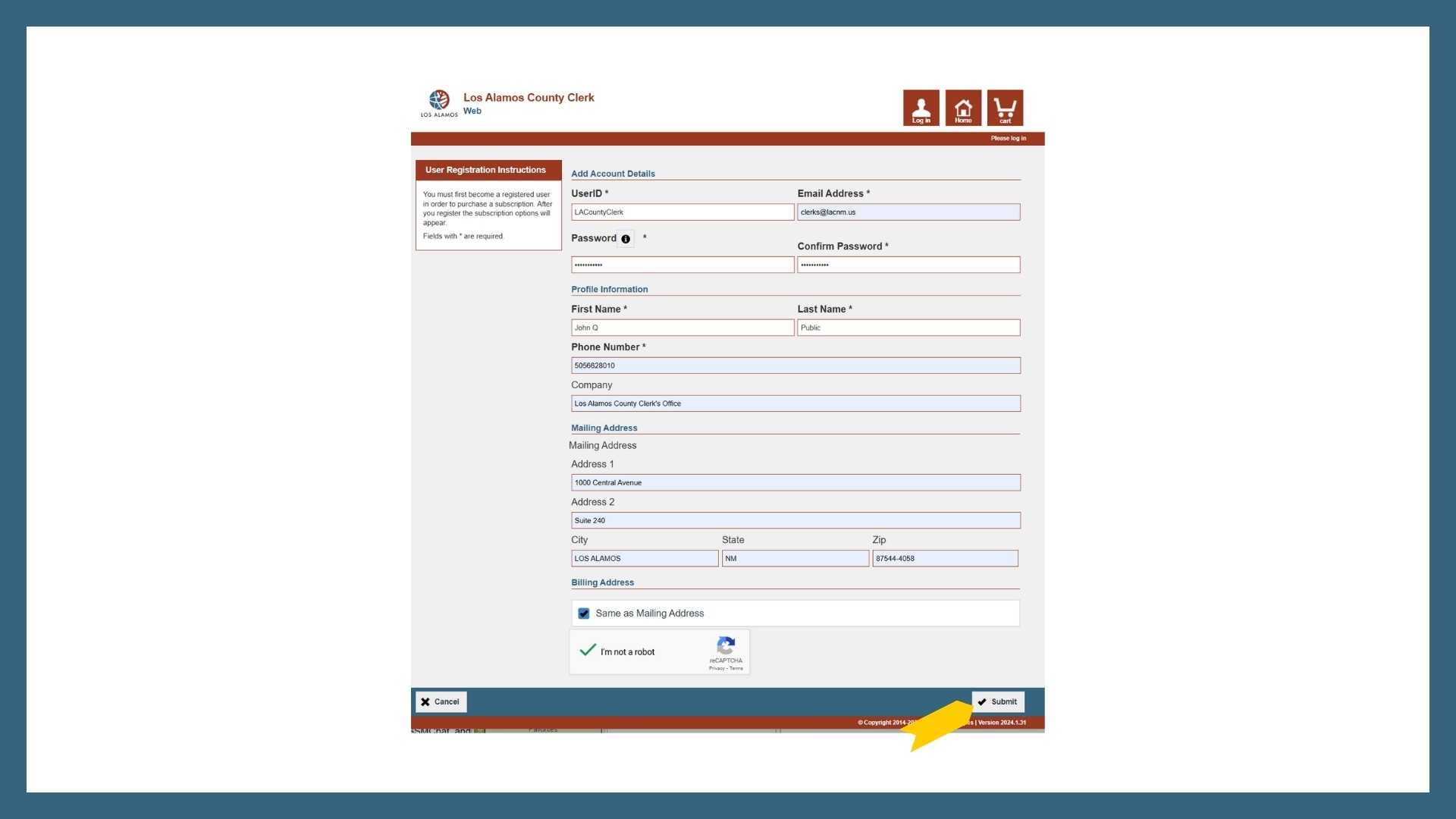Click the Profile Information heading
Image resolution: width=1456 pixels, height=819 pixels.
[x=609, y=290]
